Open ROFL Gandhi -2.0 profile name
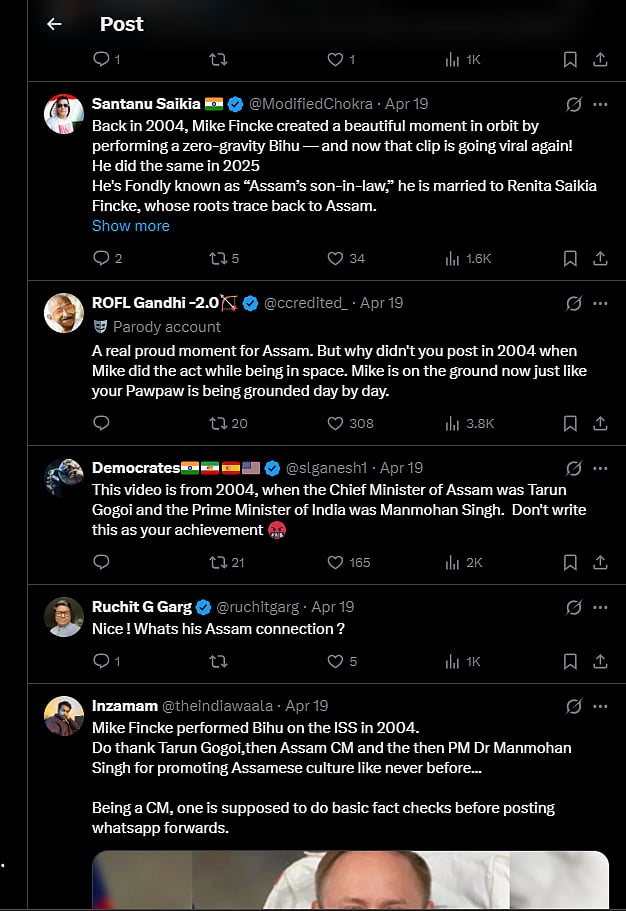 155,303
